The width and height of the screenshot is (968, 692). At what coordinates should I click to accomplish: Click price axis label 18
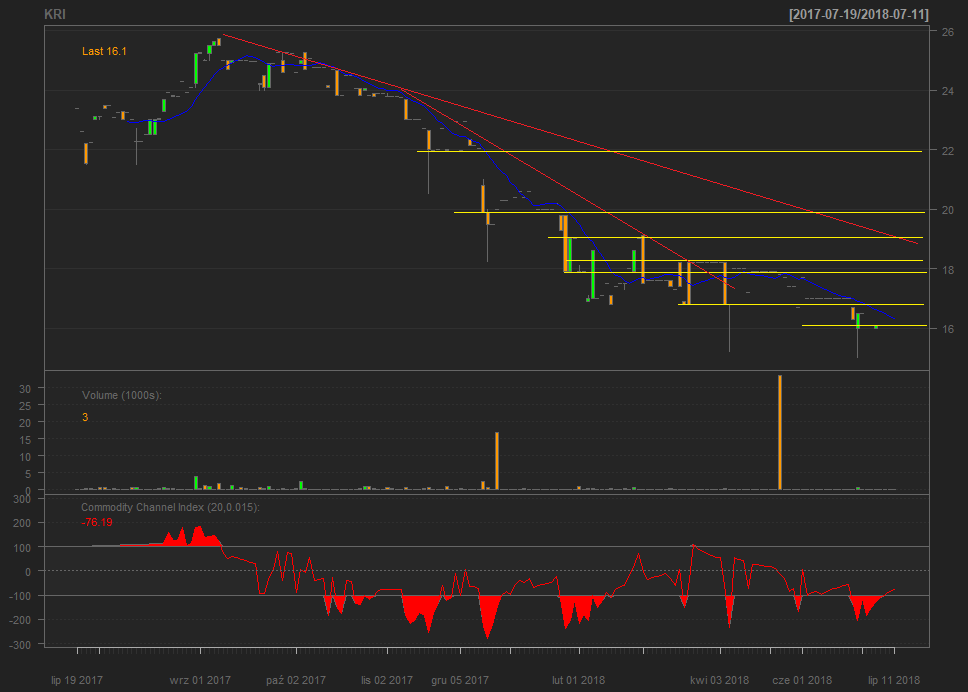pos(948,270)
